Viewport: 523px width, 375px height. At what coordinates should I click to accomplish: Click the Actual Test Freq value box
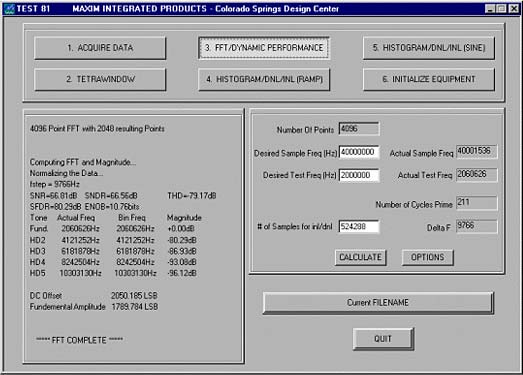(x=477, y=174)
